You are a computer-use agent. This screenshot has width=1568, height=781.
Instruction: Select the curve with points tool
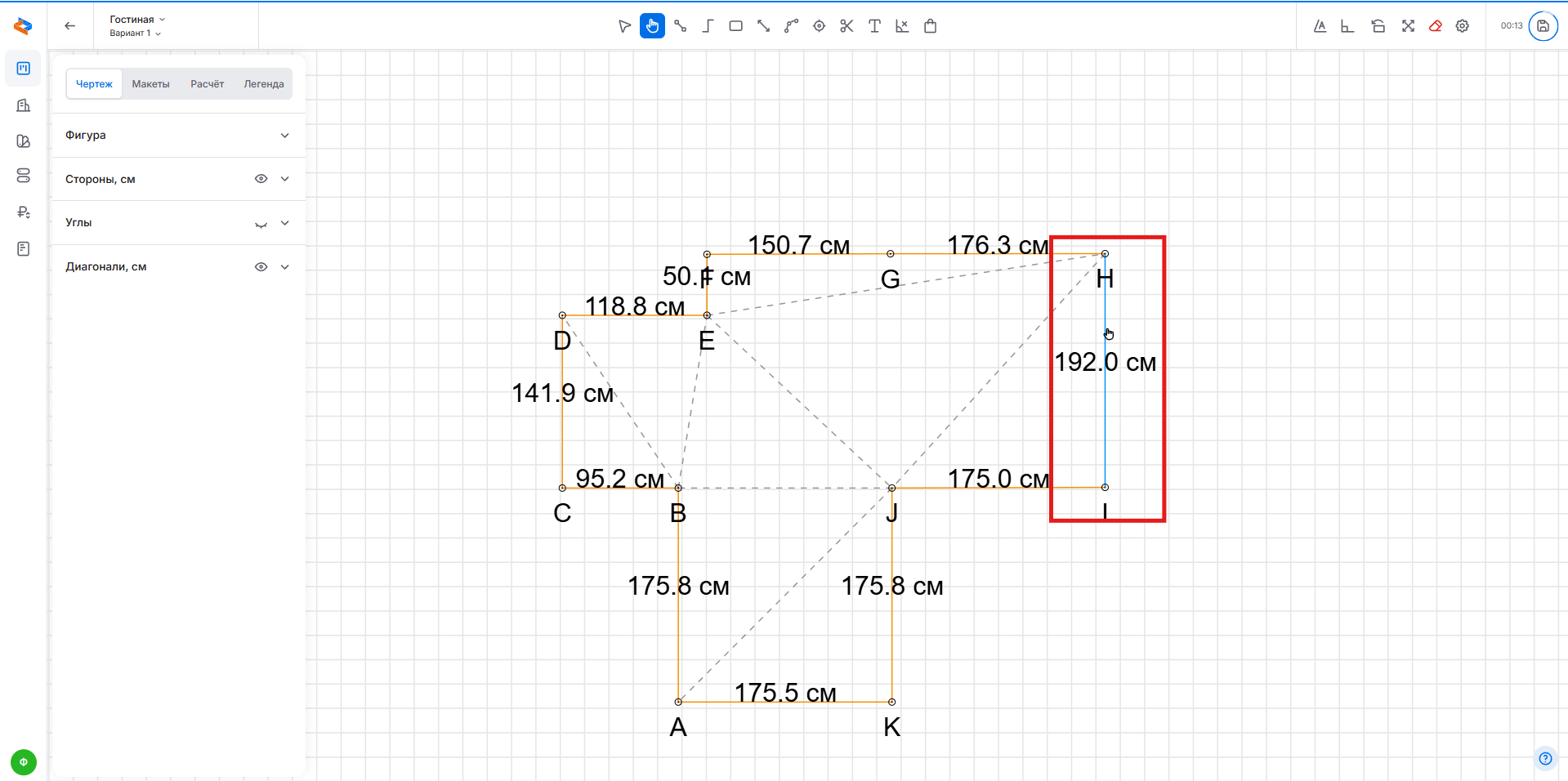tap(791, 26)
